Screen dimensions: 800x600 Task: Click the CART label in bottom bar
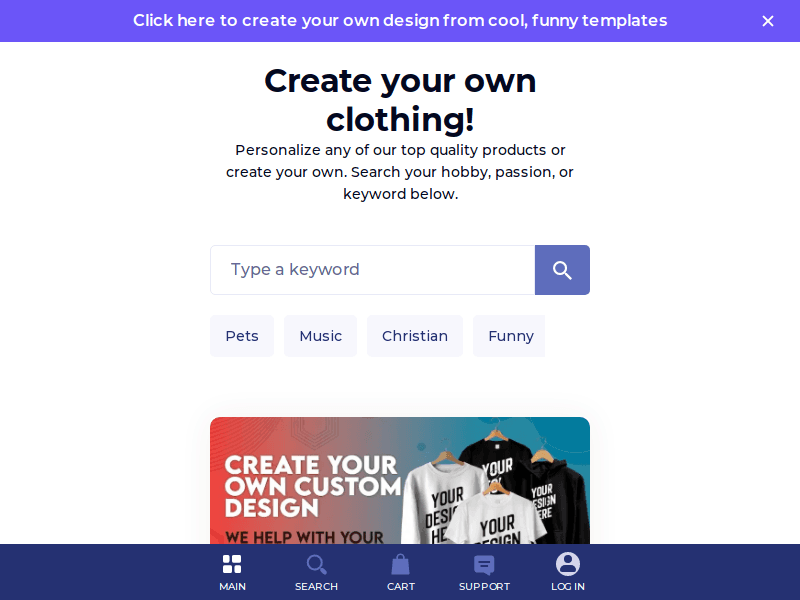click(401, 587)
